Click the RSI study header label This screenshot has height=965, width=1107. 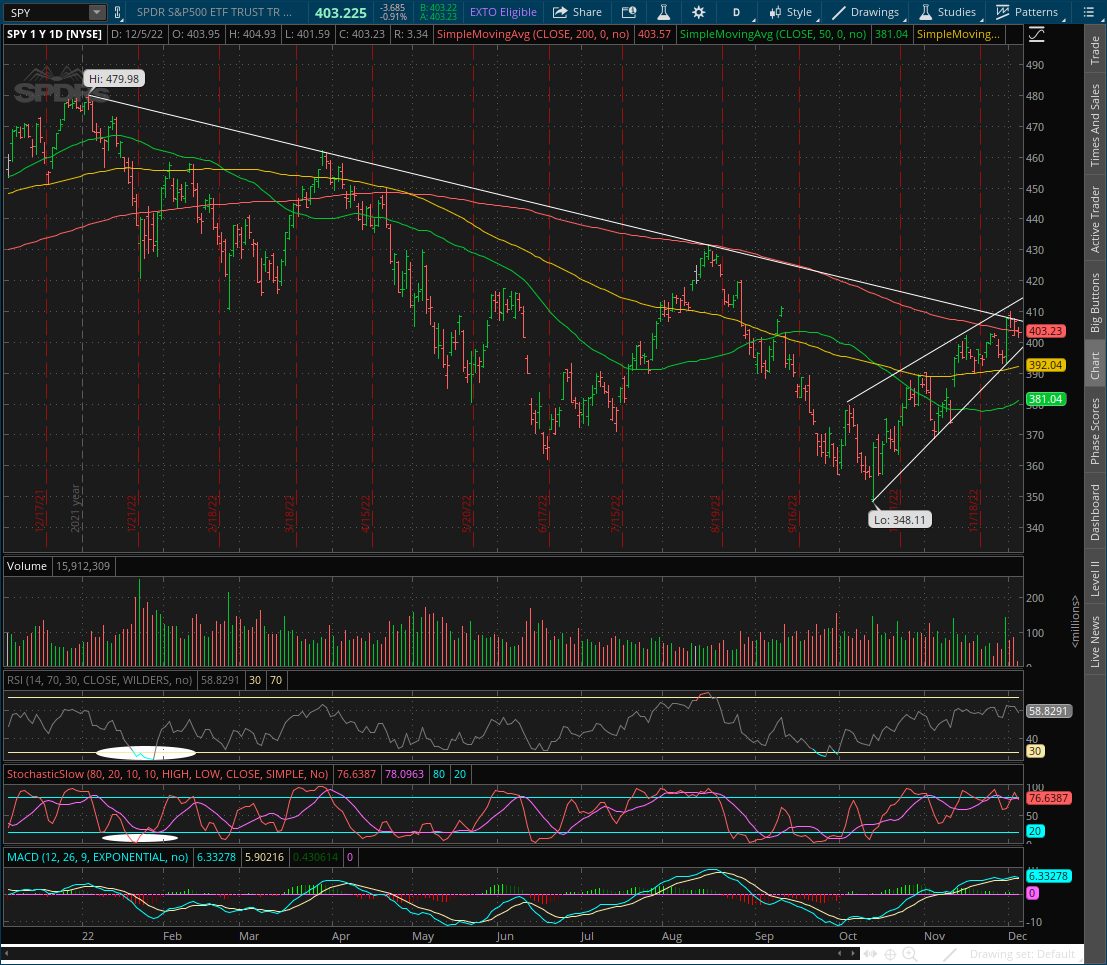(100, 680)
